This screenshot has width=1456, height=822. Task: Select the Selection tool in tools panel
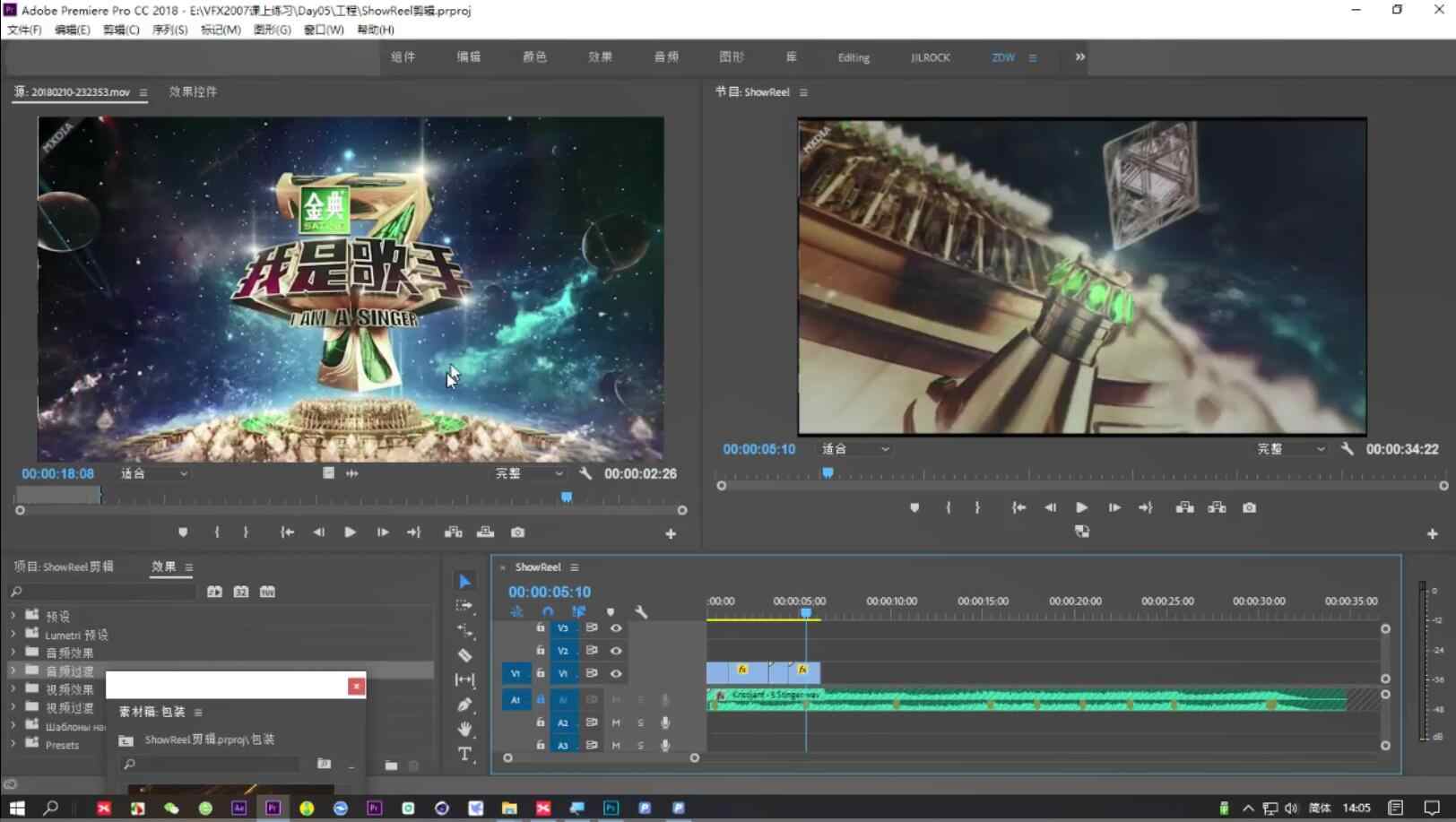[464, 582]
